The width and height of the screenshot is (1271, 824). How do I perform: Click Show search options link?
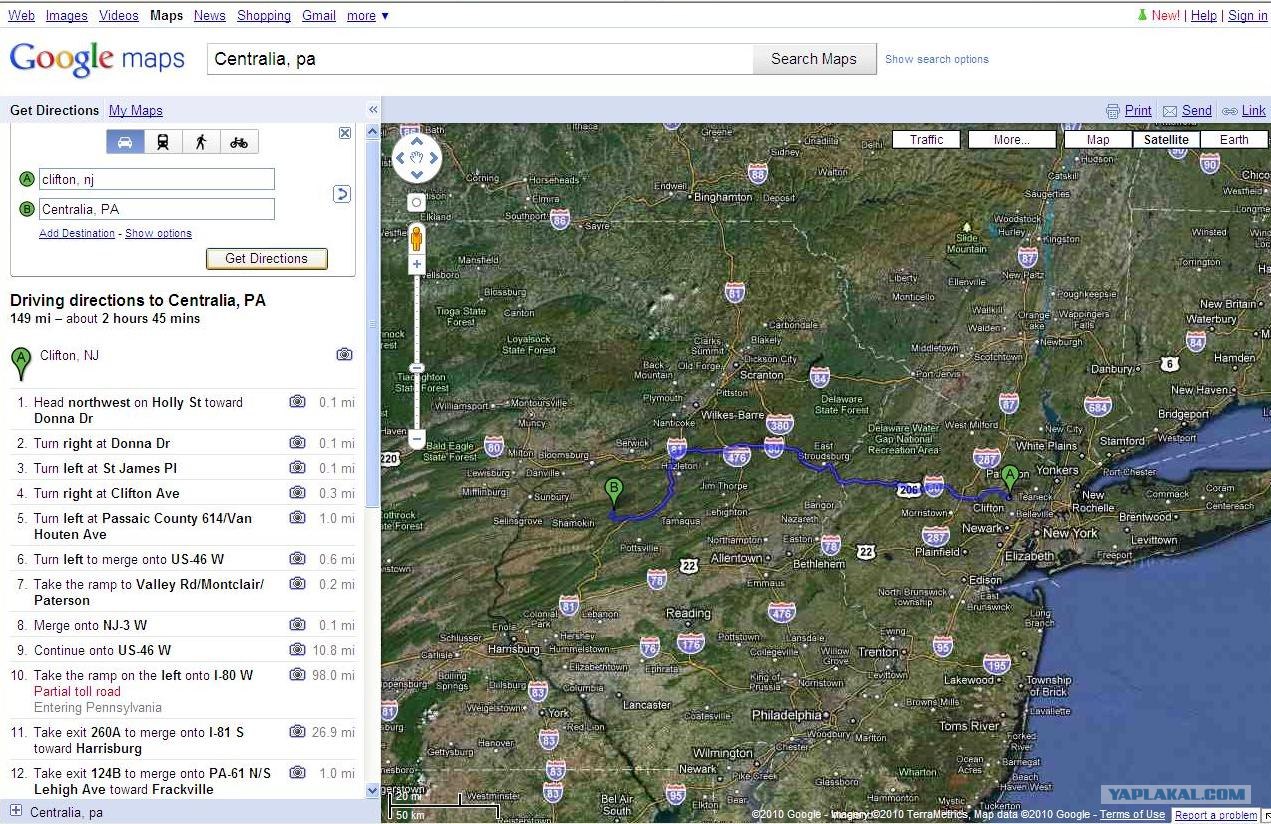pyautogui.click(x=937, y=59)
